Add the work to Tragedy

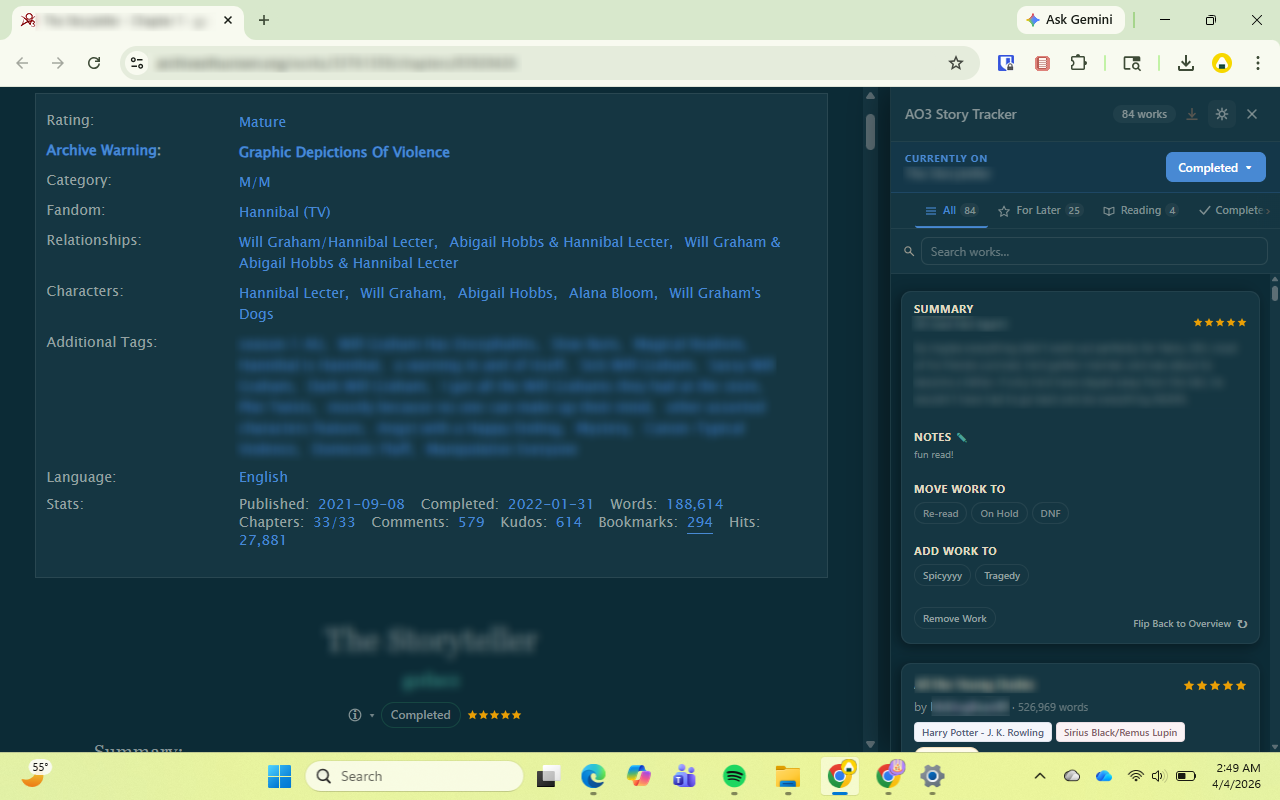[1002, 576]
